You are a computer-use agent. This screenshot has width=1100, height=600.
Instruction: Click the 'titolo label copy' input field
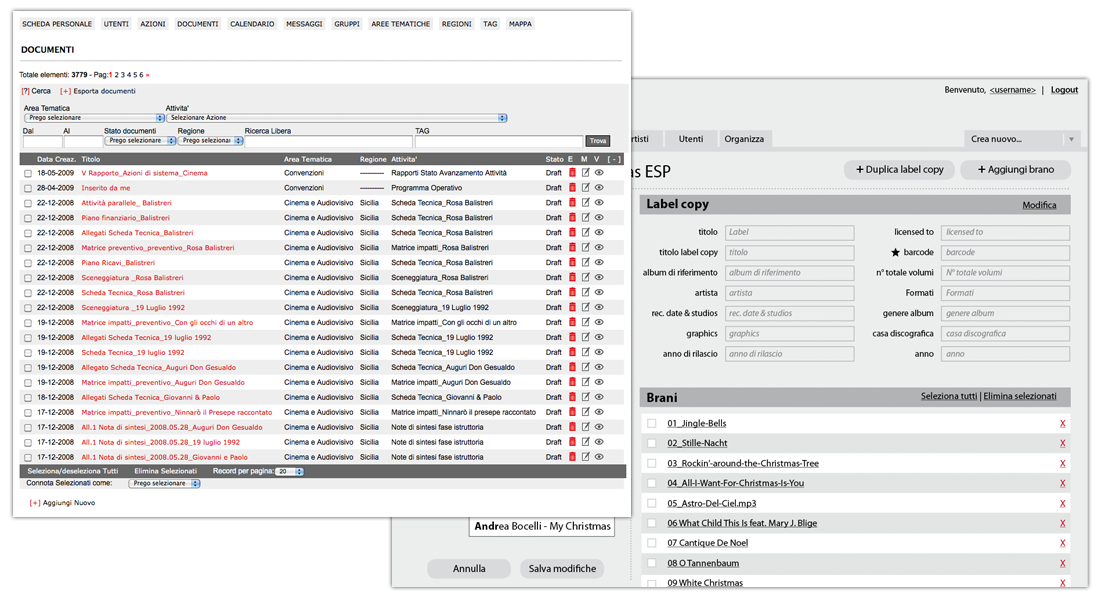[x=789, y=253]
